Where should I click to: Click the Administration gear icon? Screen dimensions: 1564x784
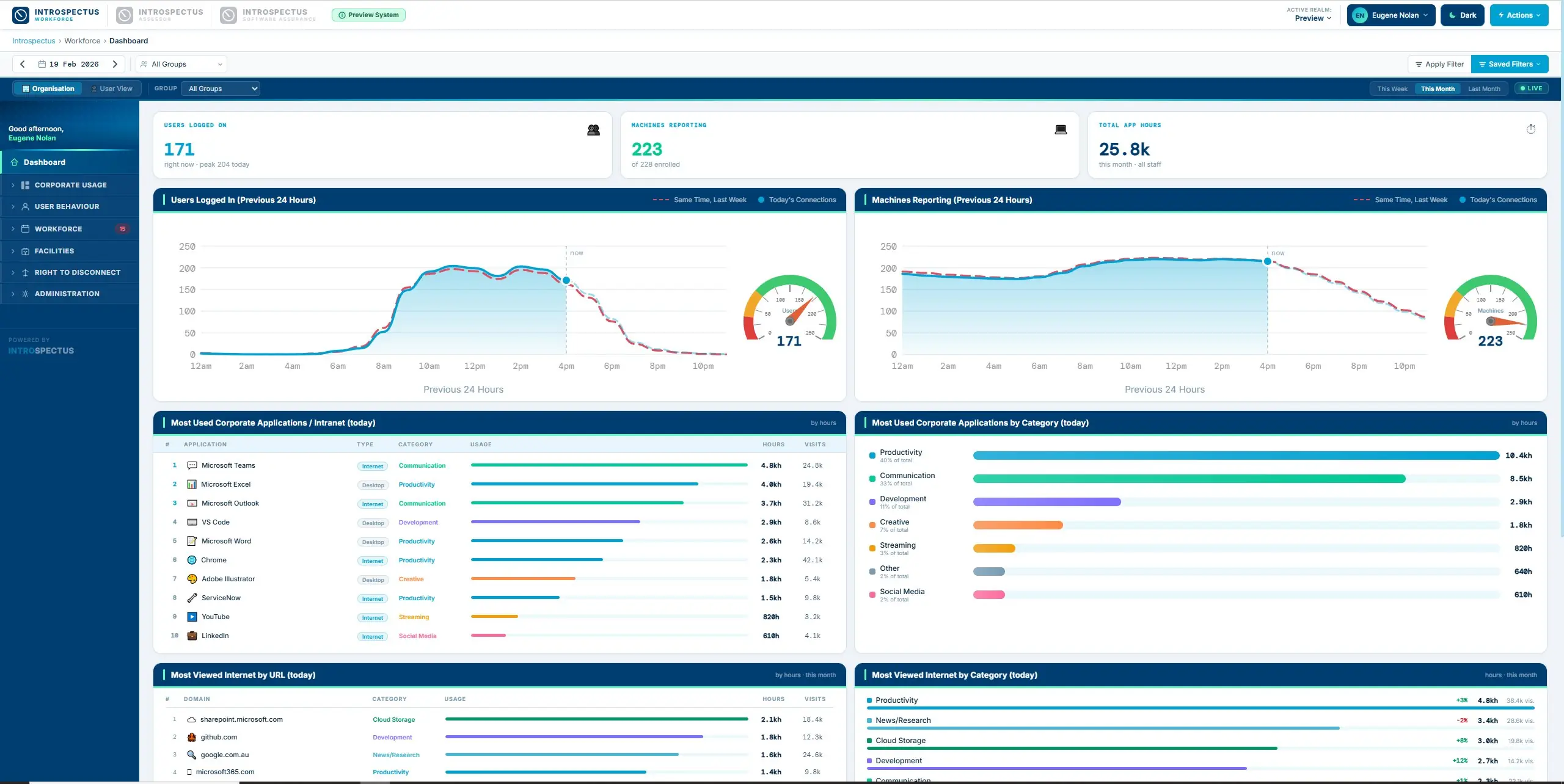coord(25,294)
